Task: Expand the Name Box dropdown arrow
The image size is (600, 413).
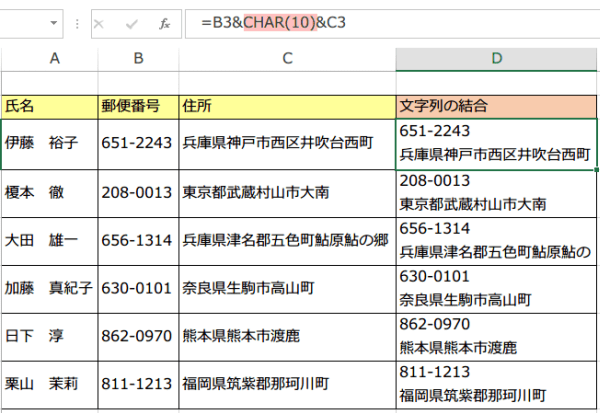Action: pos(54,23)
